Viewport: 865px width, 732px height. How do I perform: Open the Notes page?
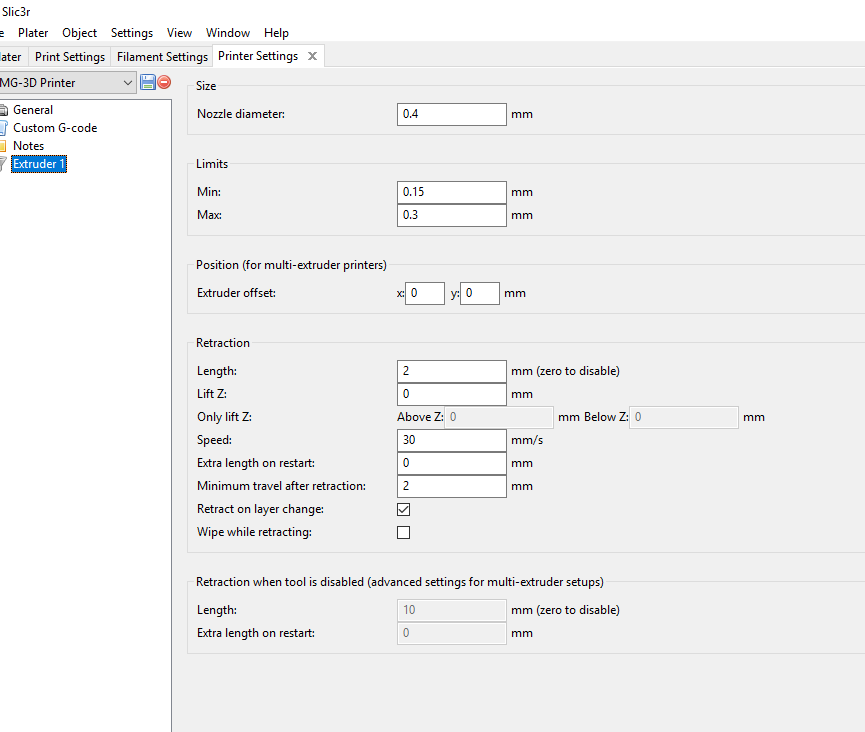pyautogui.click(x=28, y=146)
